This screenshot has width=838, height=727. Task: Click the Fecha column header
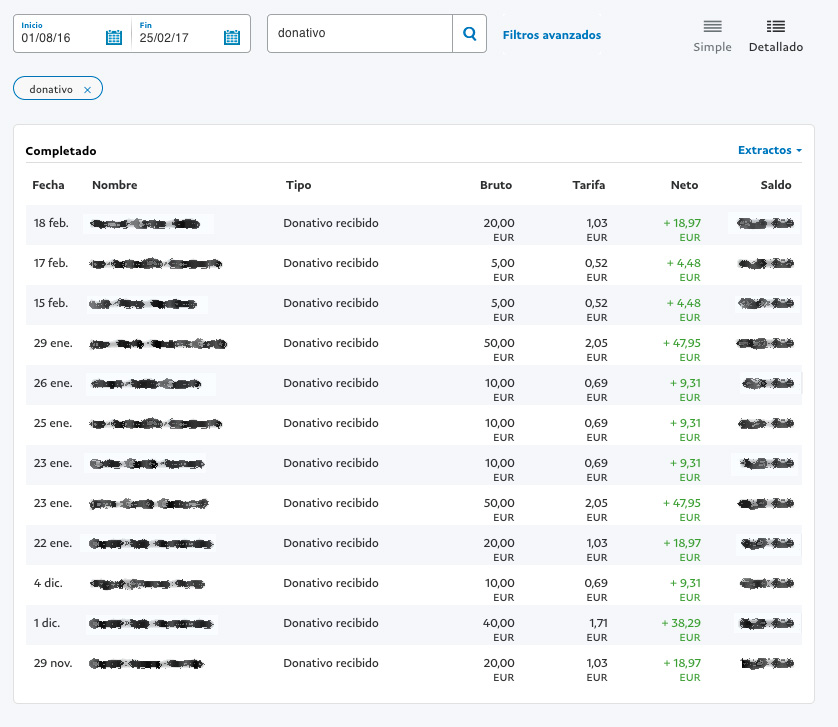coord(48,185)
